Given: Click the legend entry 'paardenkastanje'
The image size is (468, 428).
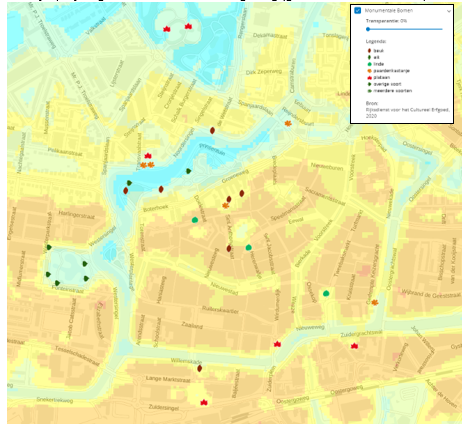Looking at the screenshot, I should [392, 71].
